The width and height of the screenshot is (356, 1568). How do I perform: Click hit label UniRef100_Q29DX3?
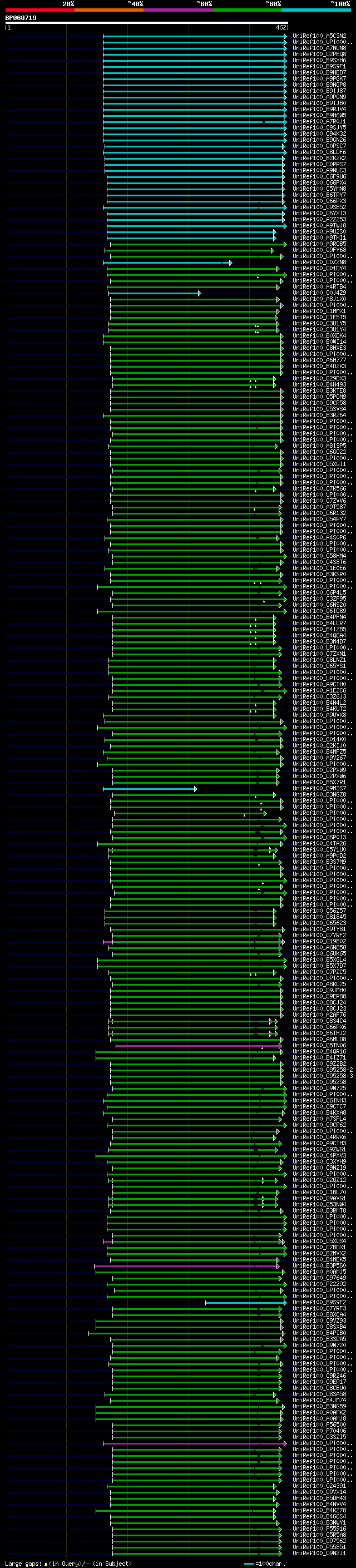319,379
